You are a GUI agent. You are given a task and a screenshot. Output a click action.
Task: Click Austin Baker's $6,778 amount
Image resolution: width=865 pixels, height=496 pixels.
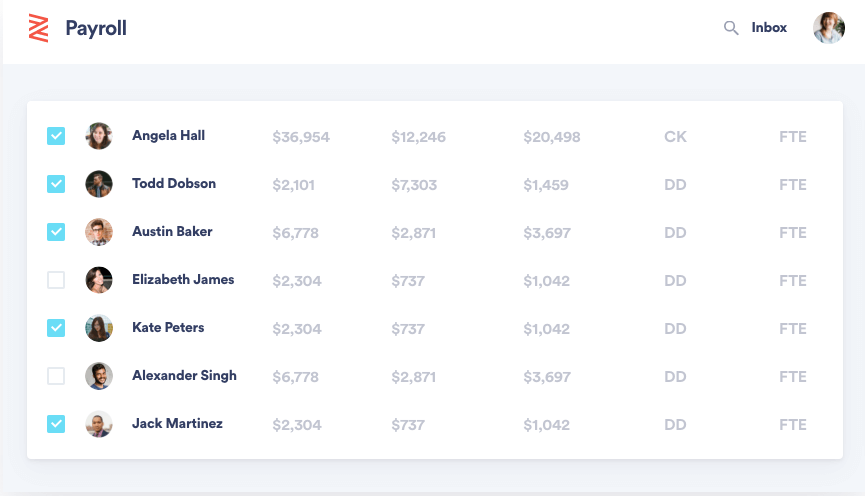click(x=296, y=233)
